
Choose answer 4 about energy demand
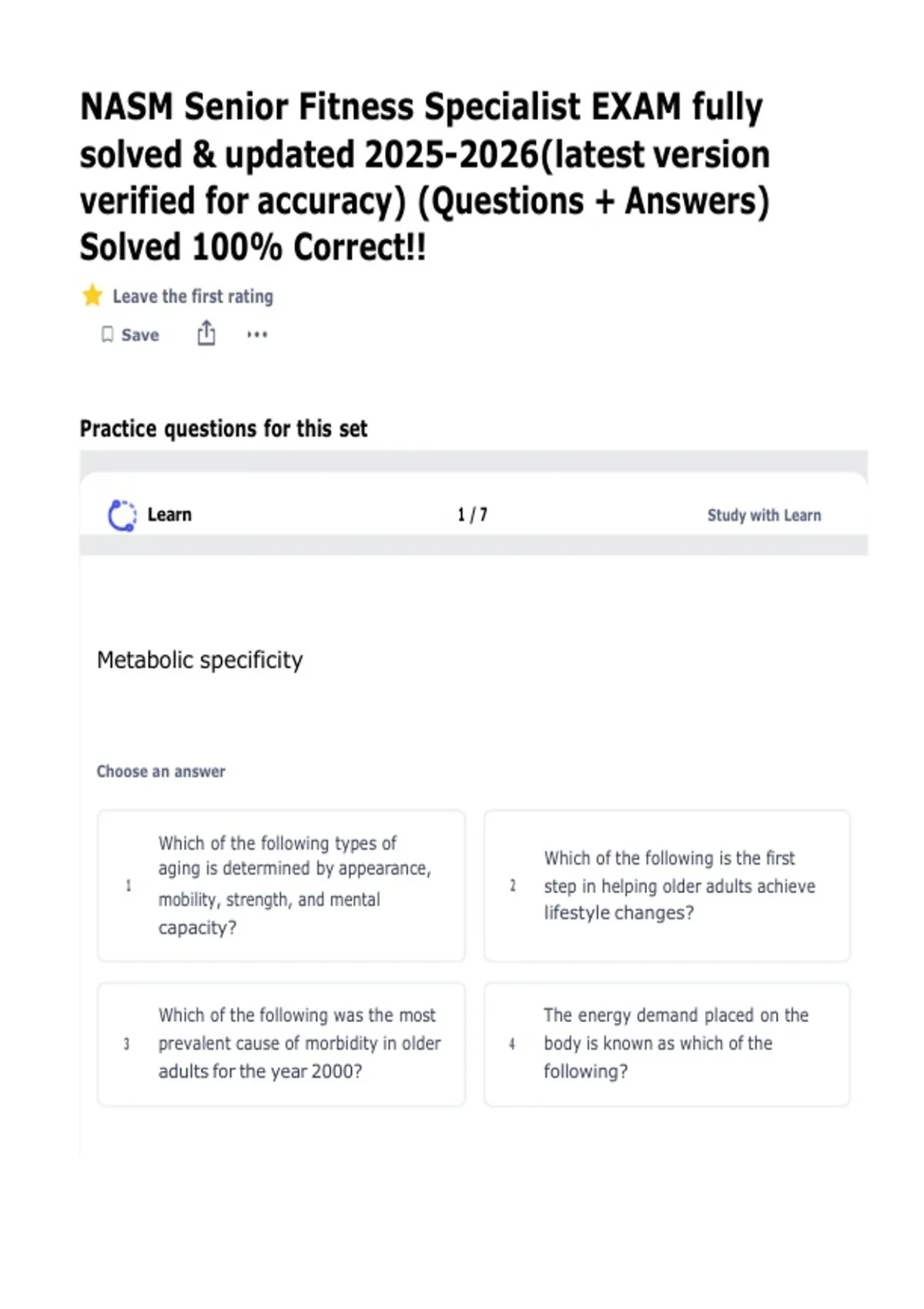click(x=667, y=1044)
